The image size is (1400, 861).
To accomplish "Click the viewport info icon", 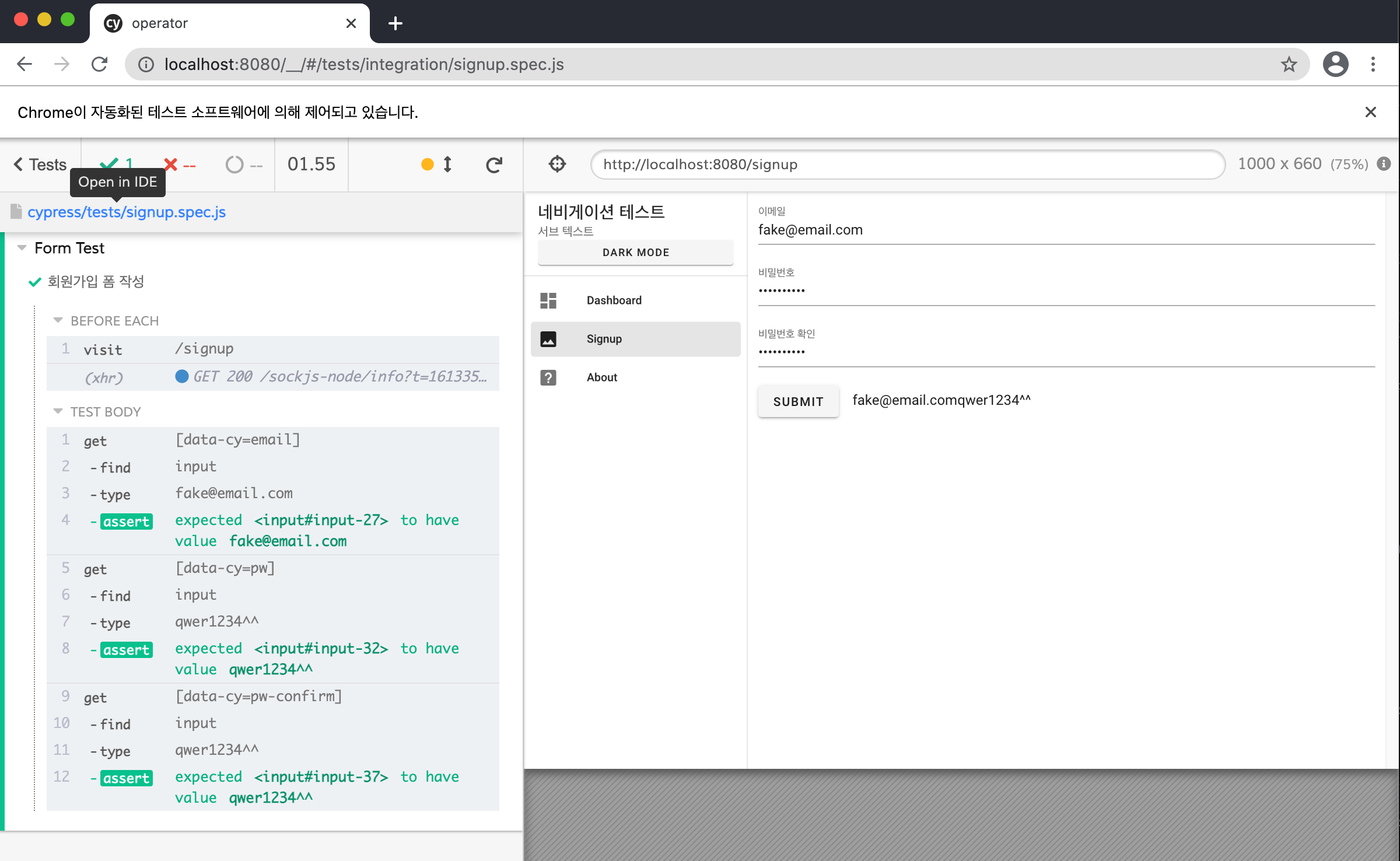I will pyautogui.click(x=1384, y=164).
